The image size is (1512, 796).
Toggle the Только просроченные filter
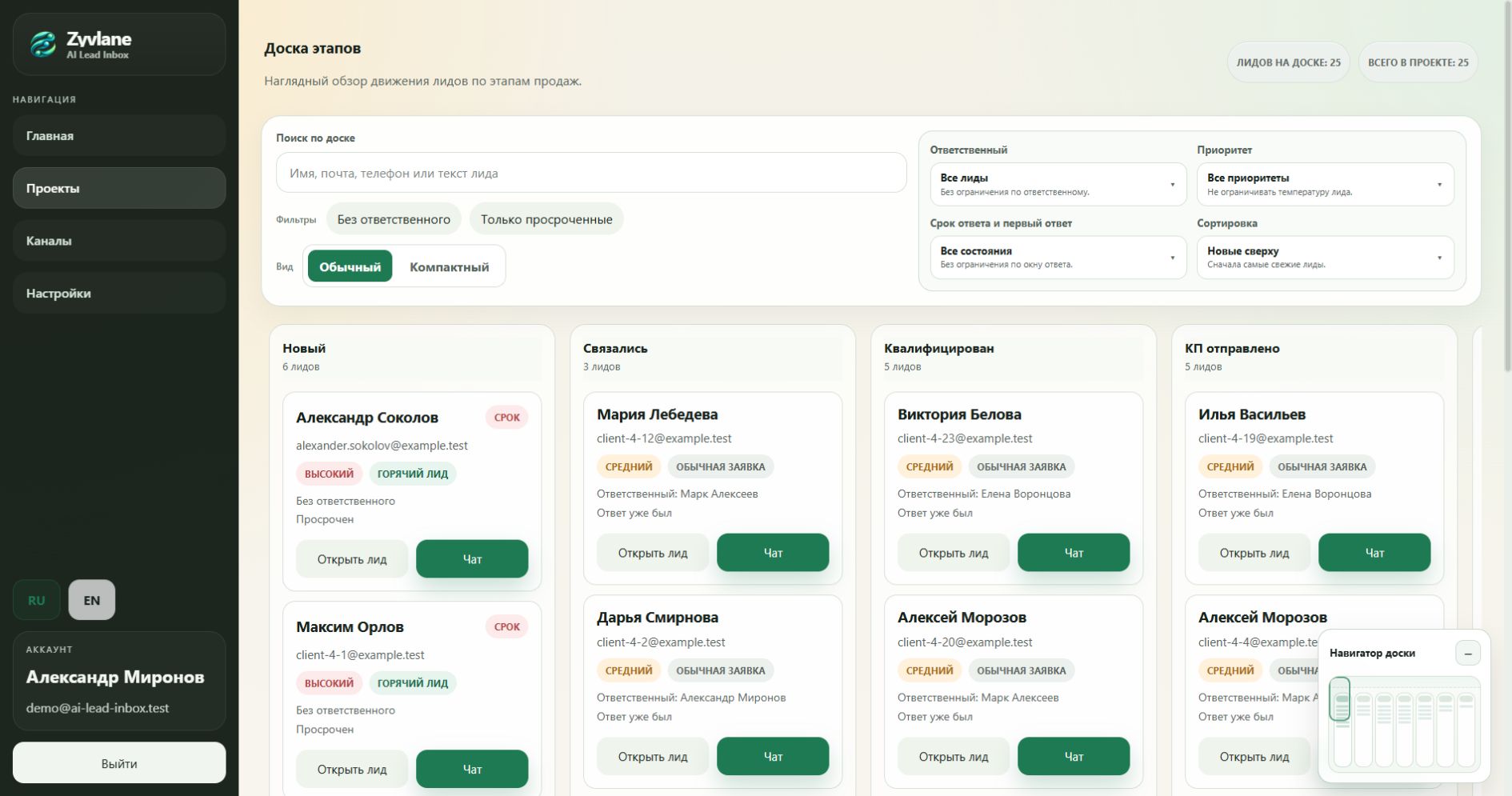click(546, 219)
